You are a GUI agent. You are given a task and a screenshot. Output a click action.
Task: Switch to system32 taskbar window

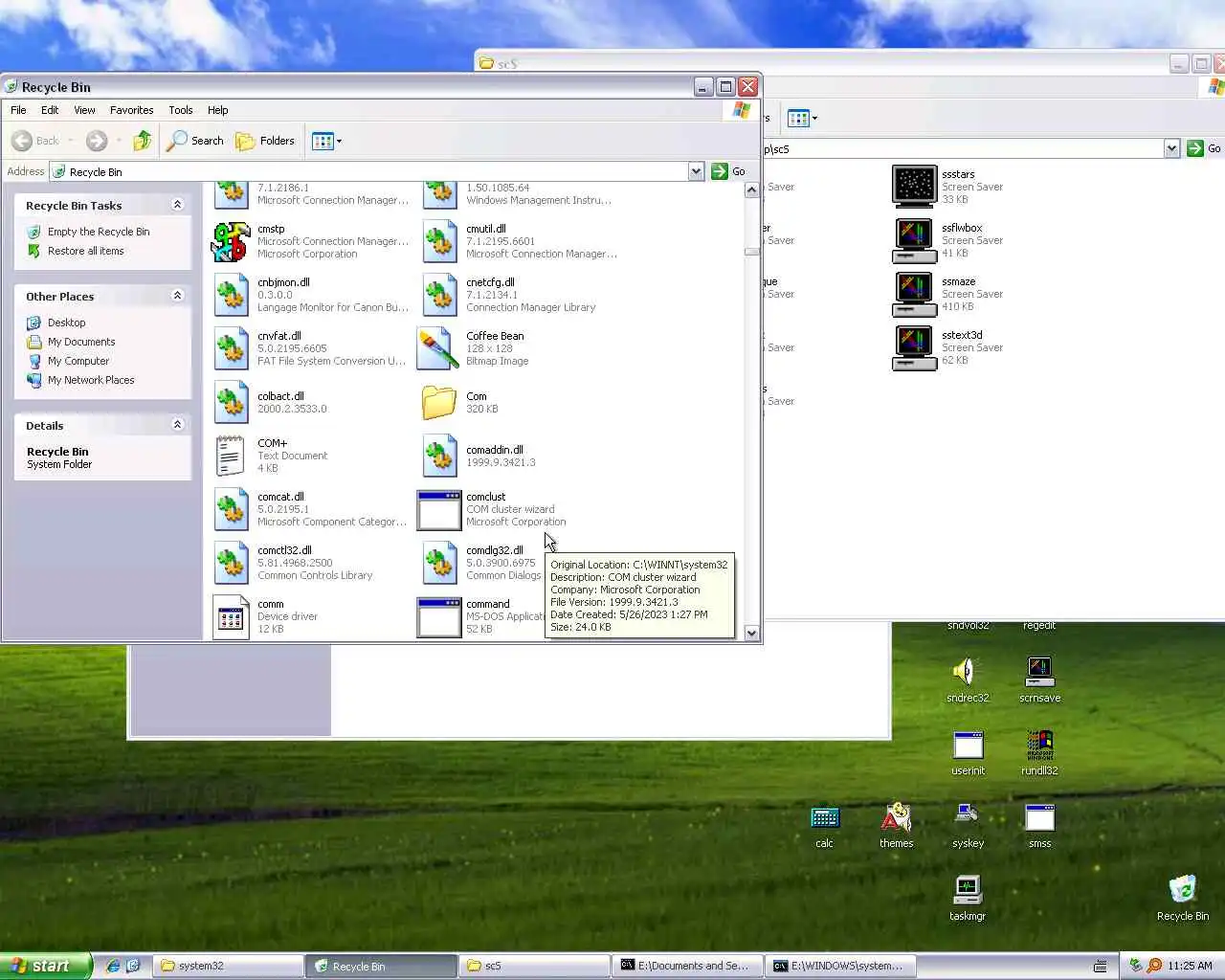(x=228, y=966)
